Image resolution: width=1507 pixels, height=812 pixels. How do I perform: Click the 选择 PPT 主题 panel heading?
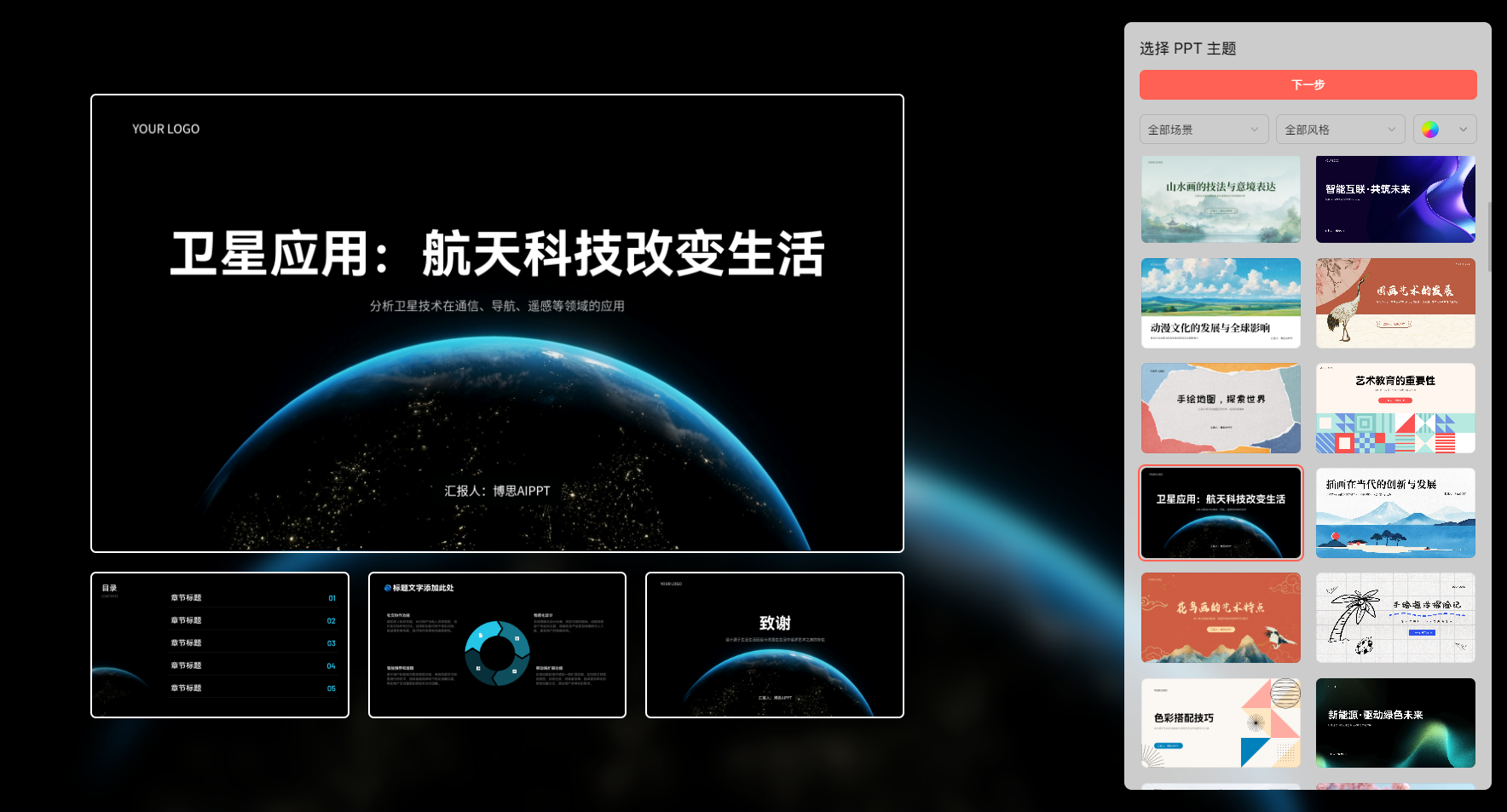pos(1187,49)
